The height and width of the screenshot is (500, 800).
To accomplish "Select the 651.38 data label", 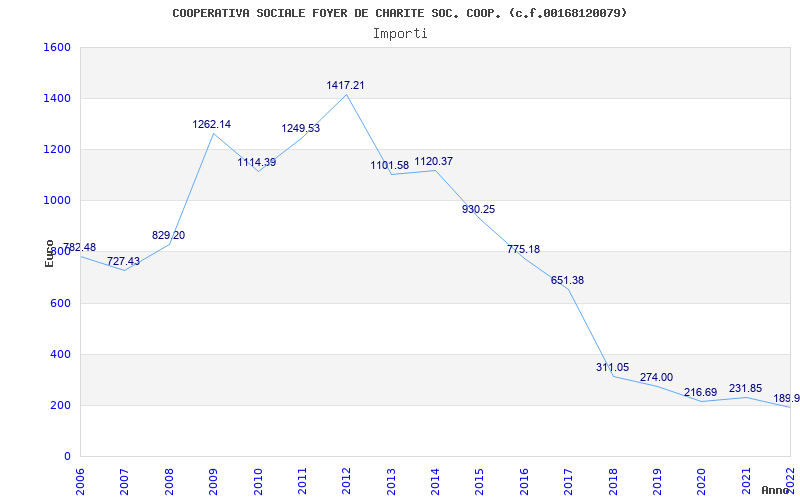I will (x=567, y=280).
